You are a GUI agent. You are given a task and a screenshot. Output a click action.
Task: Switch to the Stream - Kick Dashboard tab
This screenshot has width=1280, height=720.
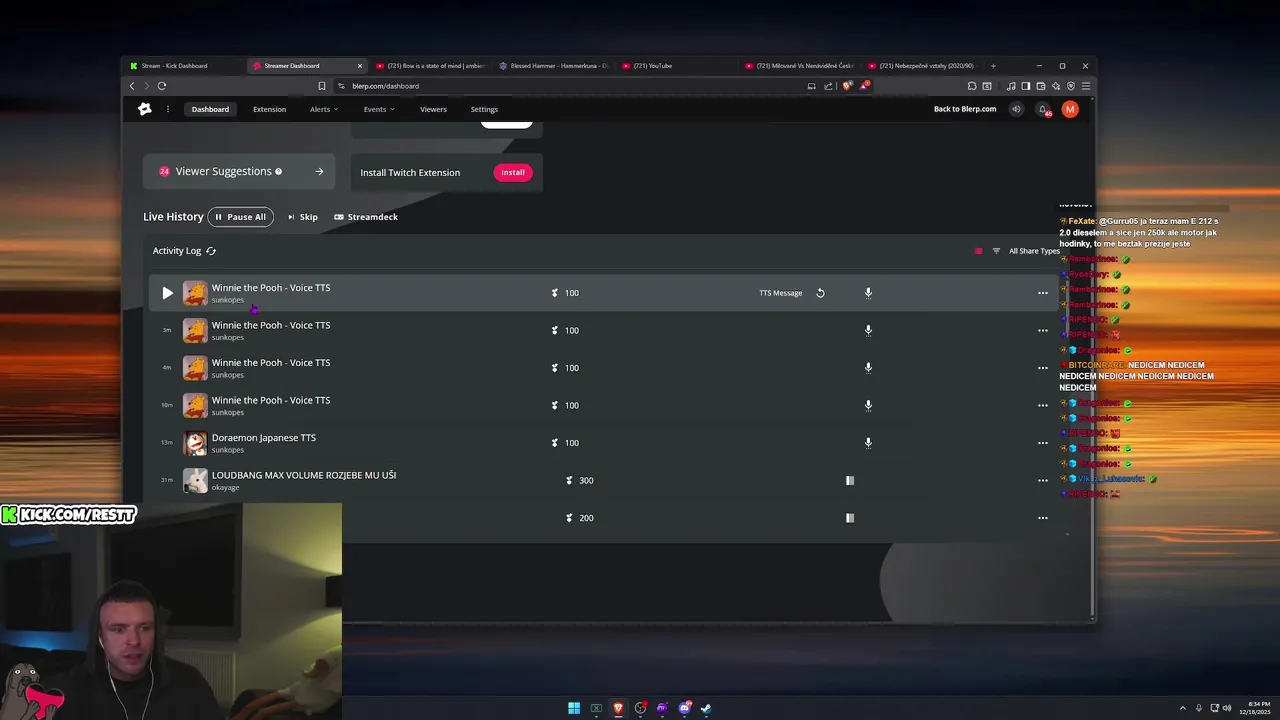point(185,66)
